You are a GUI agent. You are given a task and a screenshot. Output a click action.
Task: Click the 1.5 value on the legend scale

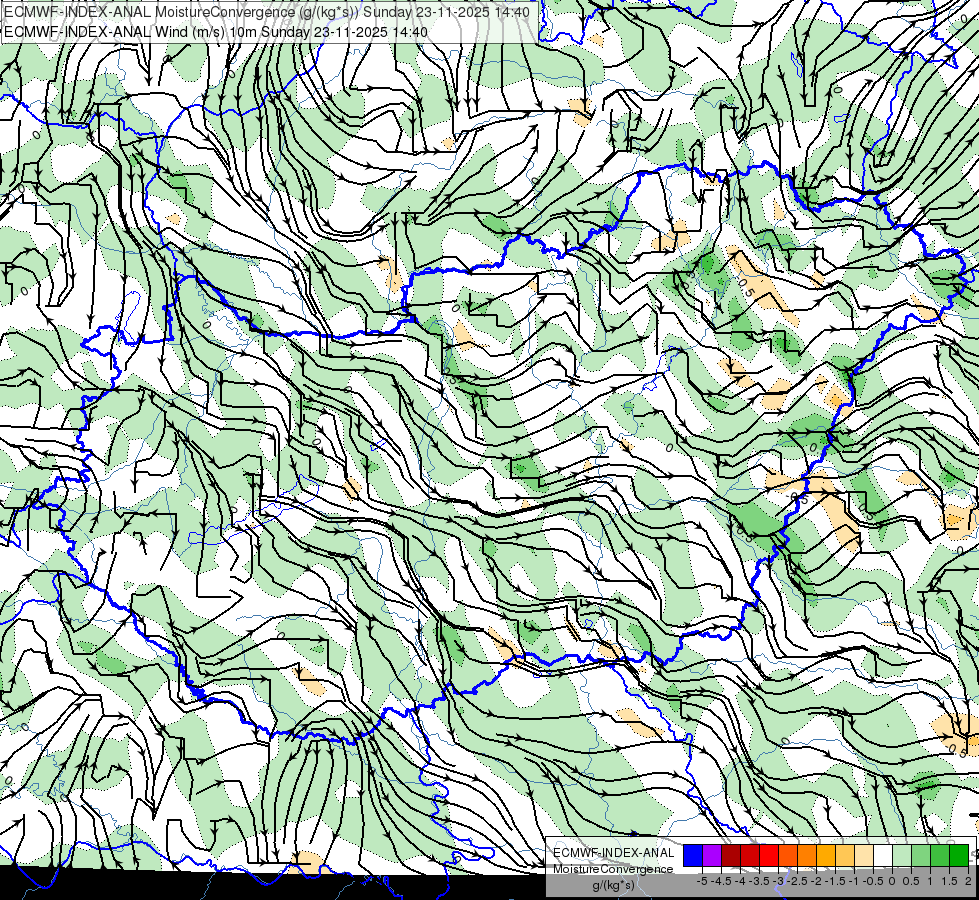pyautogui.click(x=950, y=881)
